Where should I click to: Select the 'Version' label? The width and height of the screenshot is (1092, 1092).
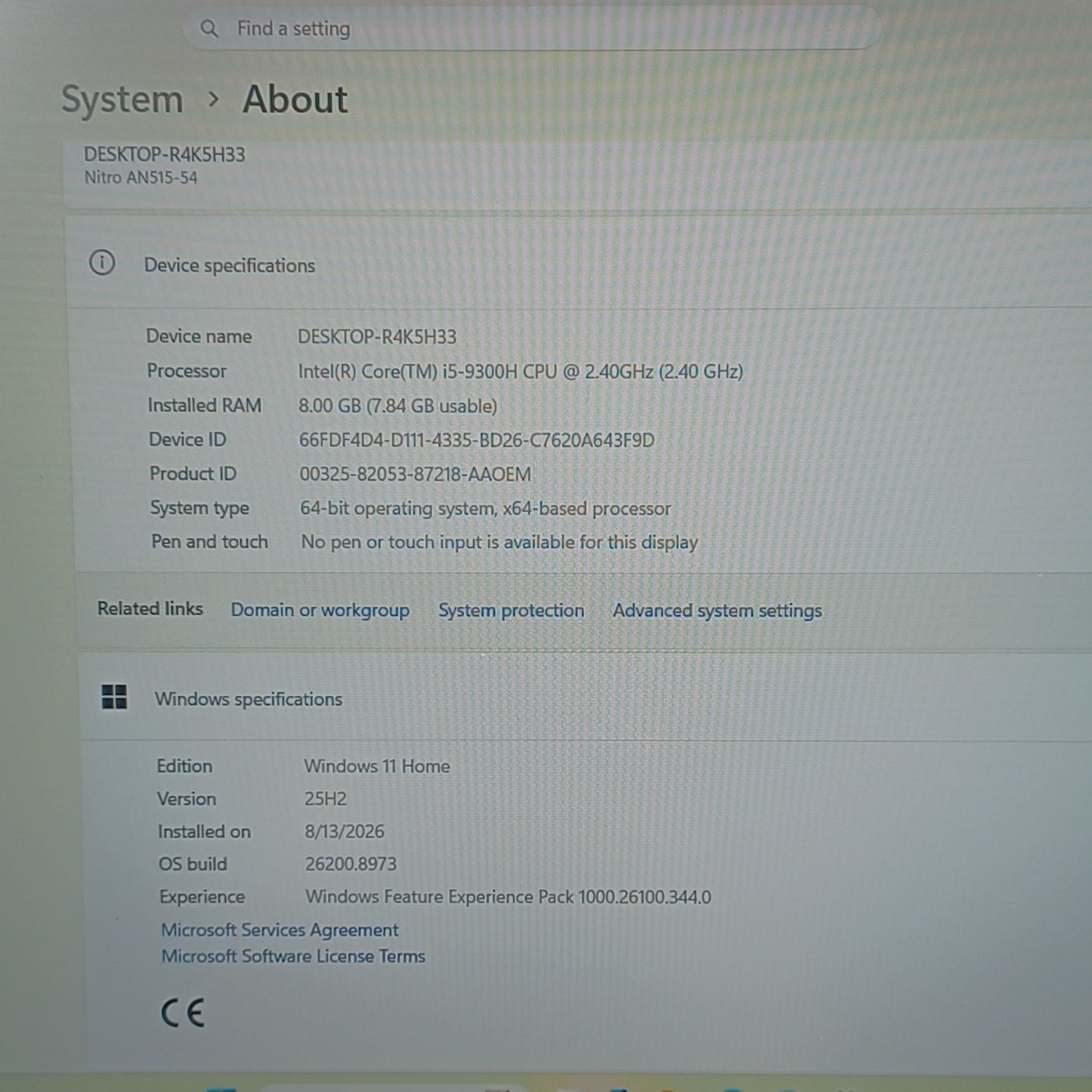point(187,799)
